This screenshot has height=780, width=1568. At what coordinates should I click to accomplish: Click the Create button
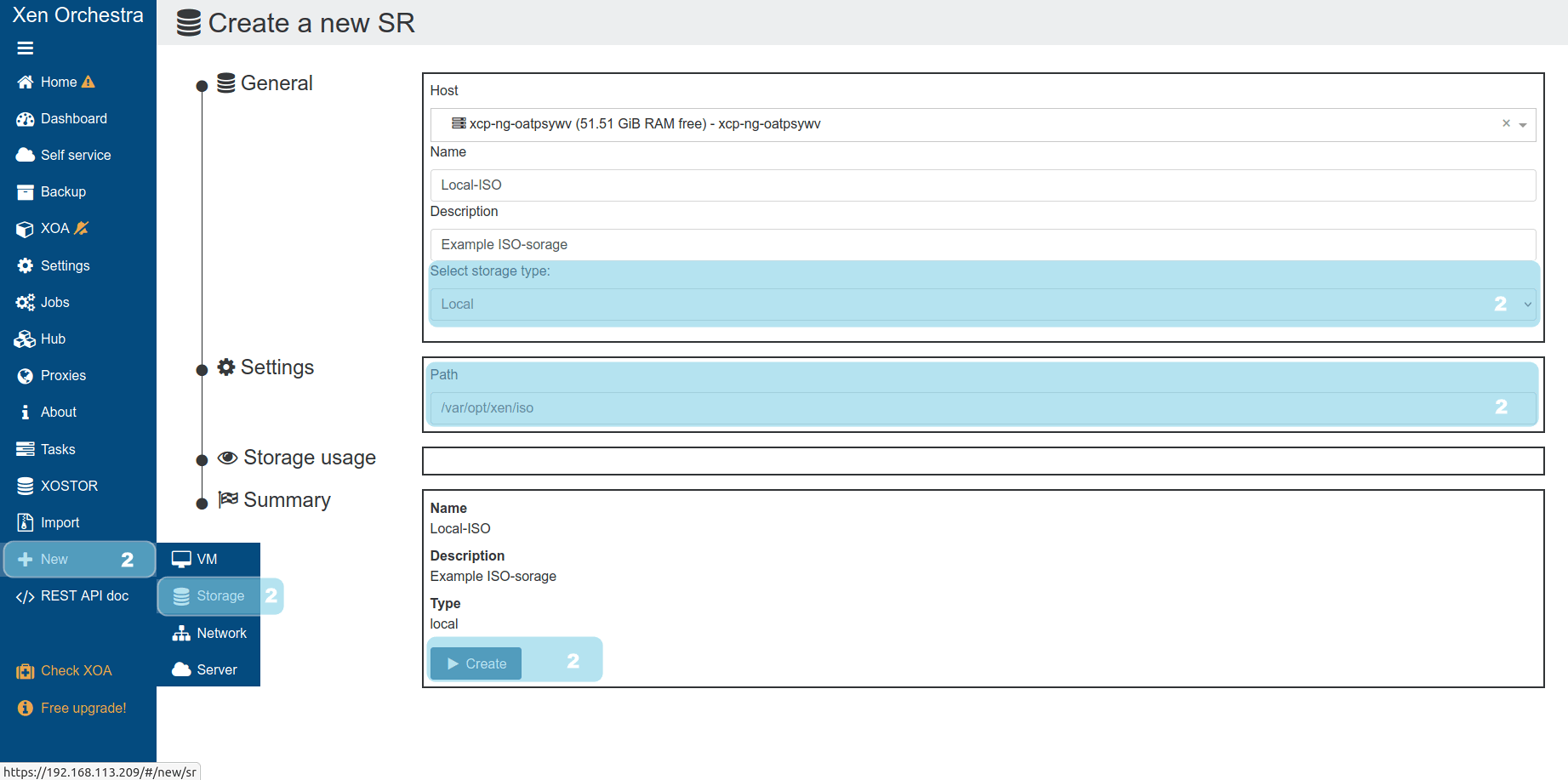pyautogui.click(x=476, y=663)
